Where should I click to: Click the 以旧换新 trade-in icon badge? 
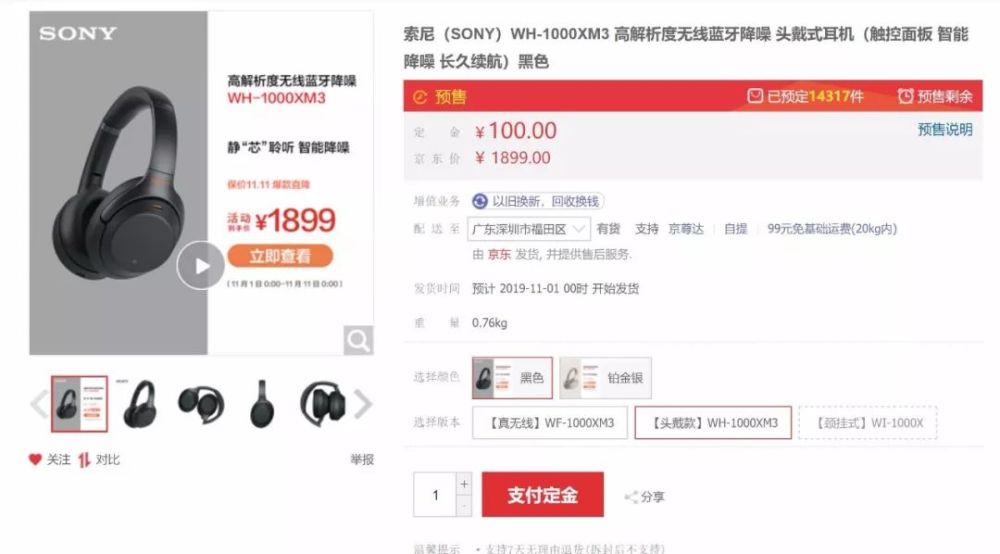[x=480, y=201]
